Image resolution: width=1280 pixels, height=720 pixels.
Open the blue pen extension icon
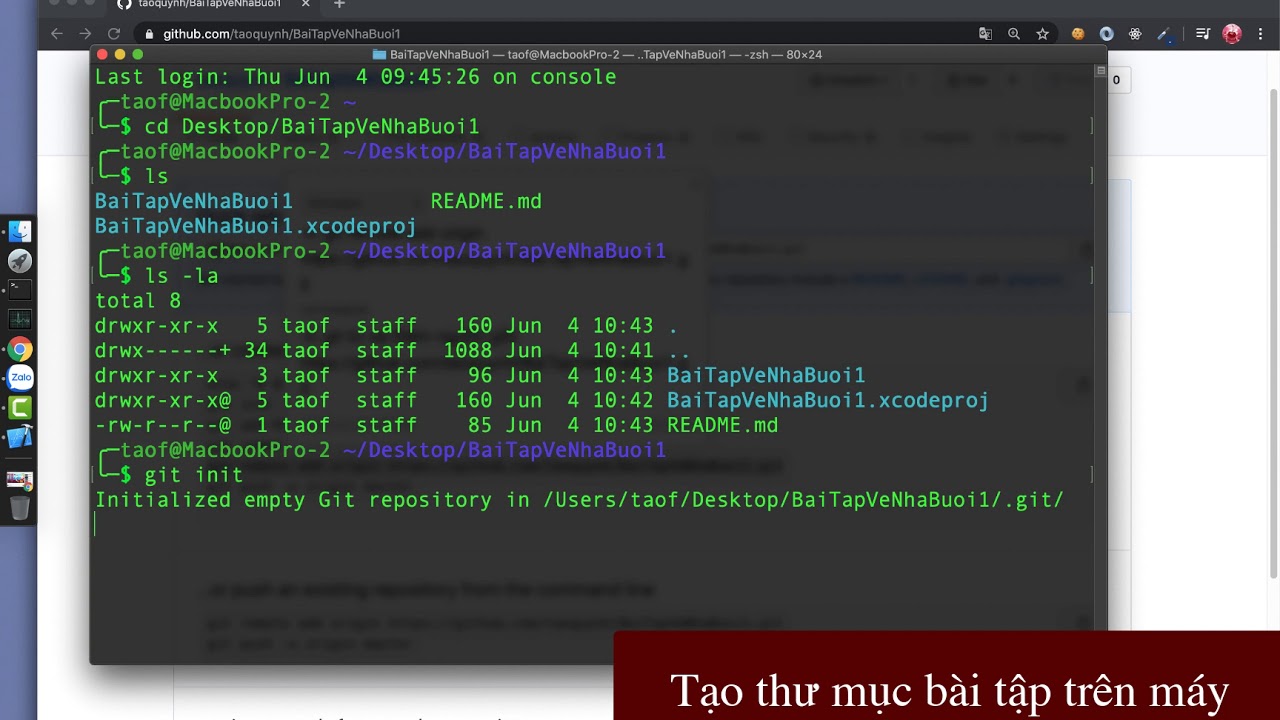click(x=1164, y=34)
